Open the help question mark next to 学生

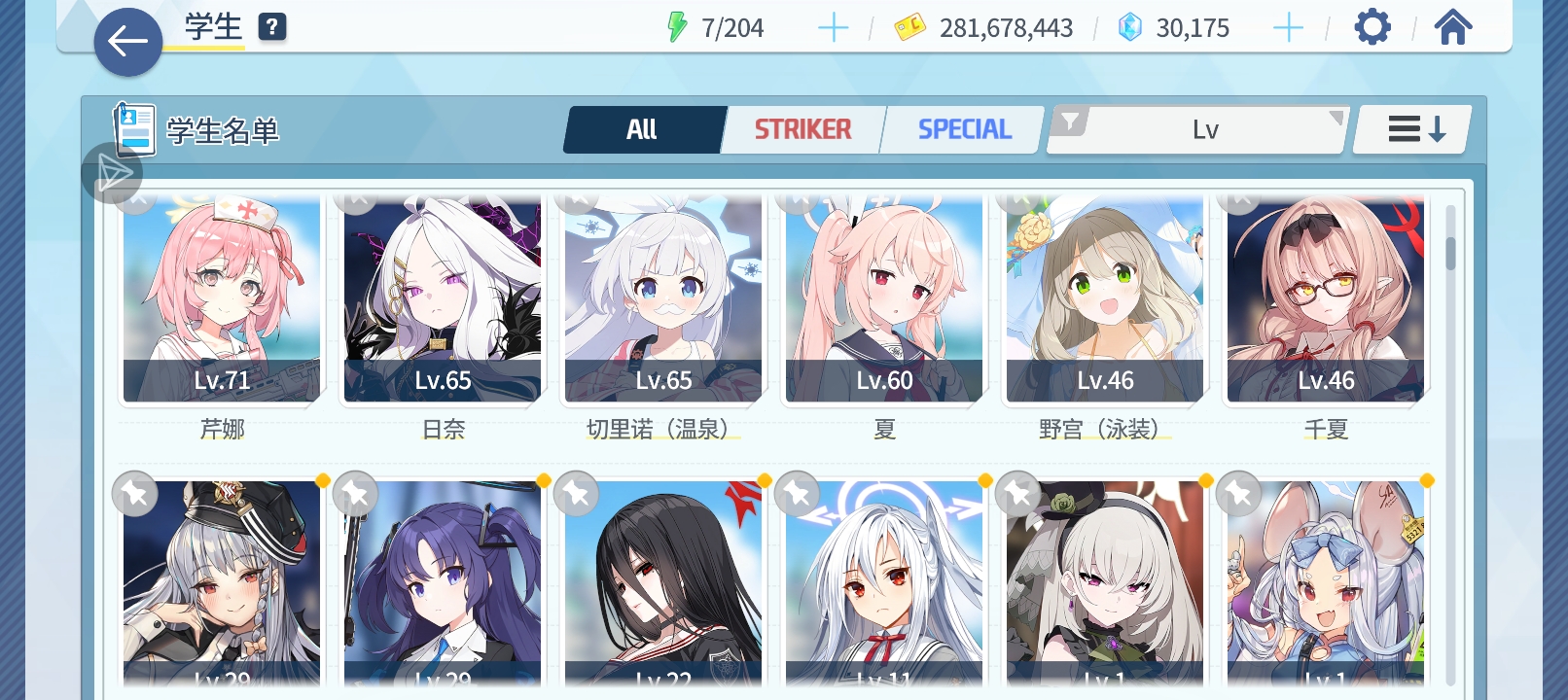click(x=272, y=27)
